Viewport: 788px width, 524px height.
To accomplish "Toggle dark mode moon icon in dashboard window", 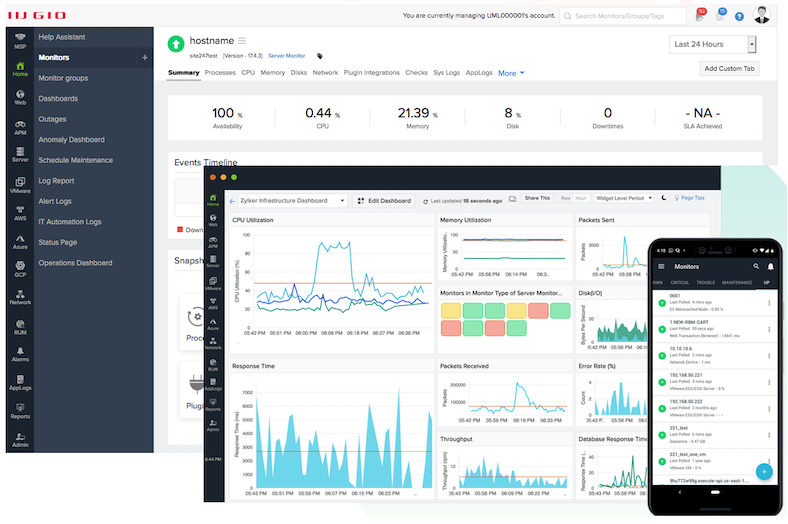I will [664, 198].
